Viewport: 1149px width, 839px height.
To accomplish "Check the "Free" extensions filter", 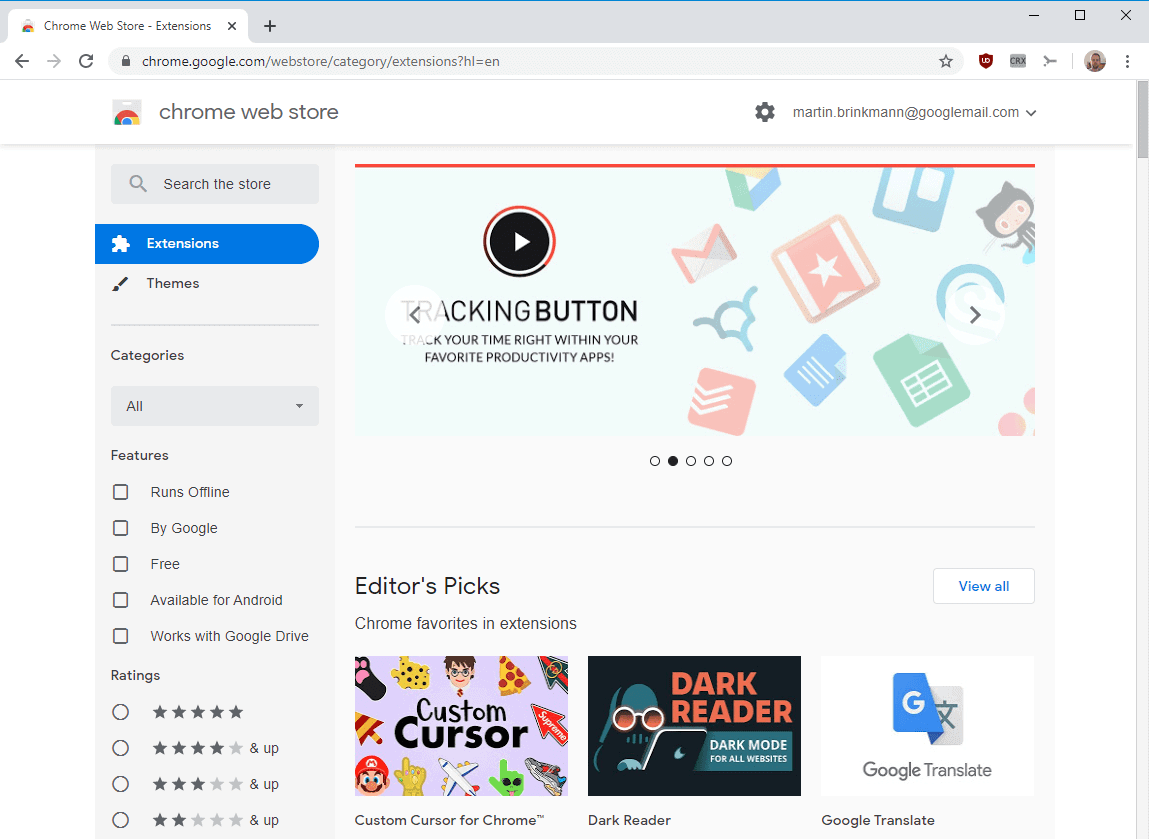I will 120,564.
